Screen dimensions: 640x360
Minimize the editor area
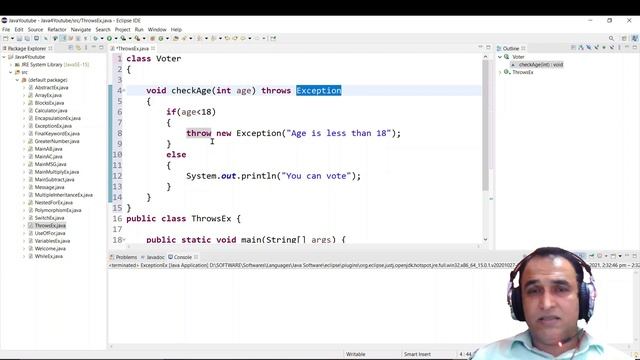480,48
